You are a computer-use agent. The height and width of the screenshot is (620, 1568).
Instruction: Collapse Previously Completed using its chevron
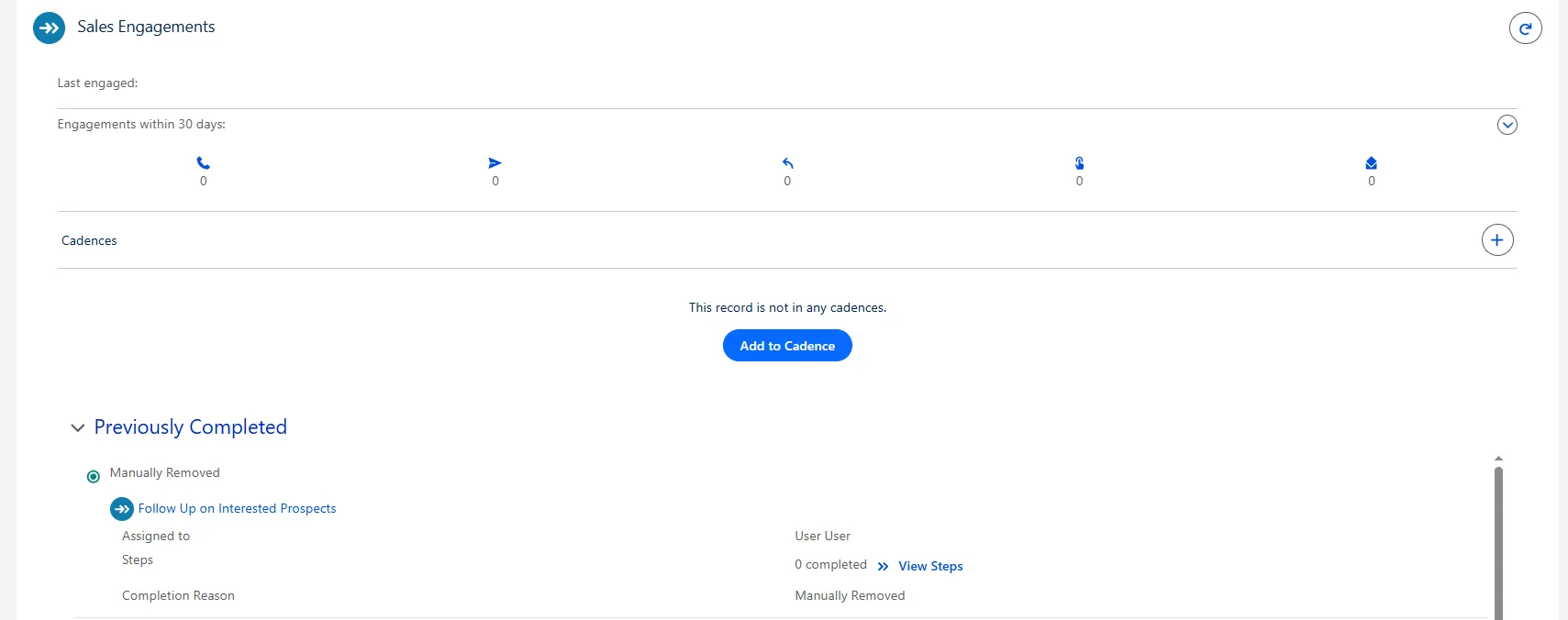point(78,428)
